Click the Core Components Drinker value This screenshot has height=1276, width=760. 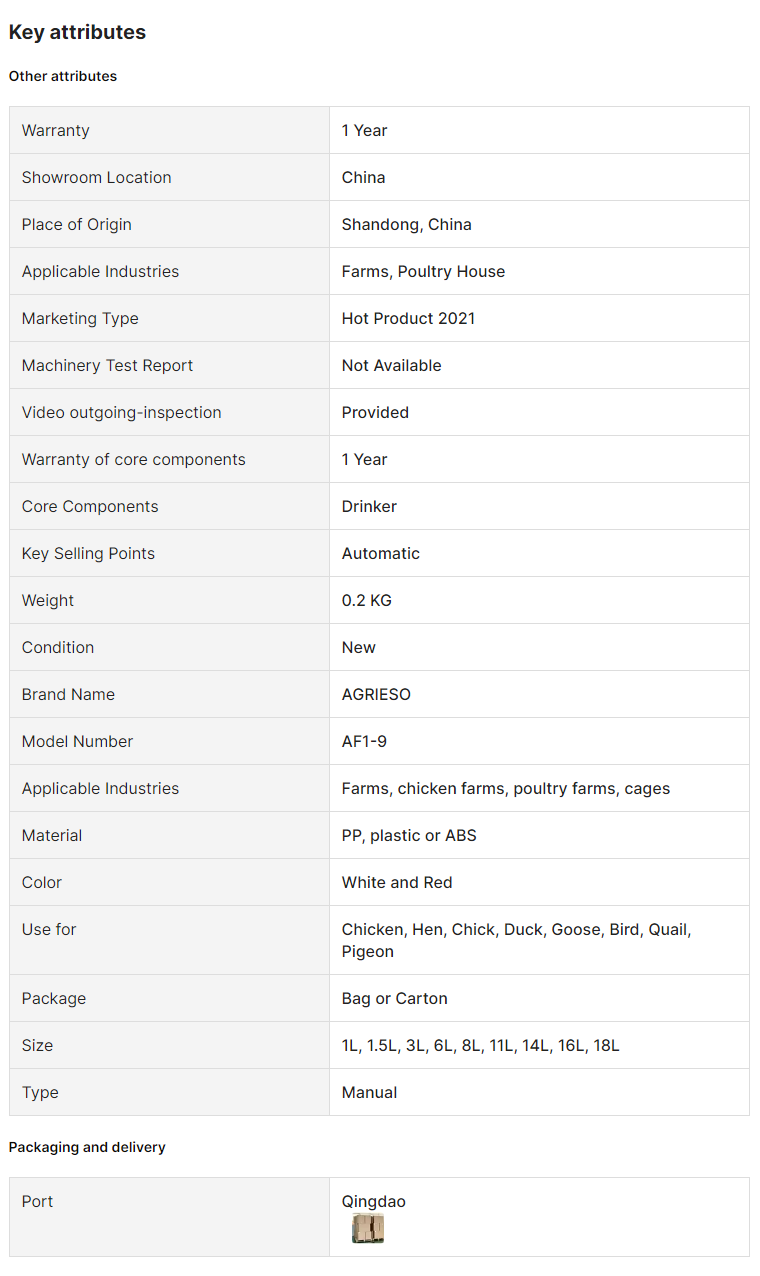point(369,506)
